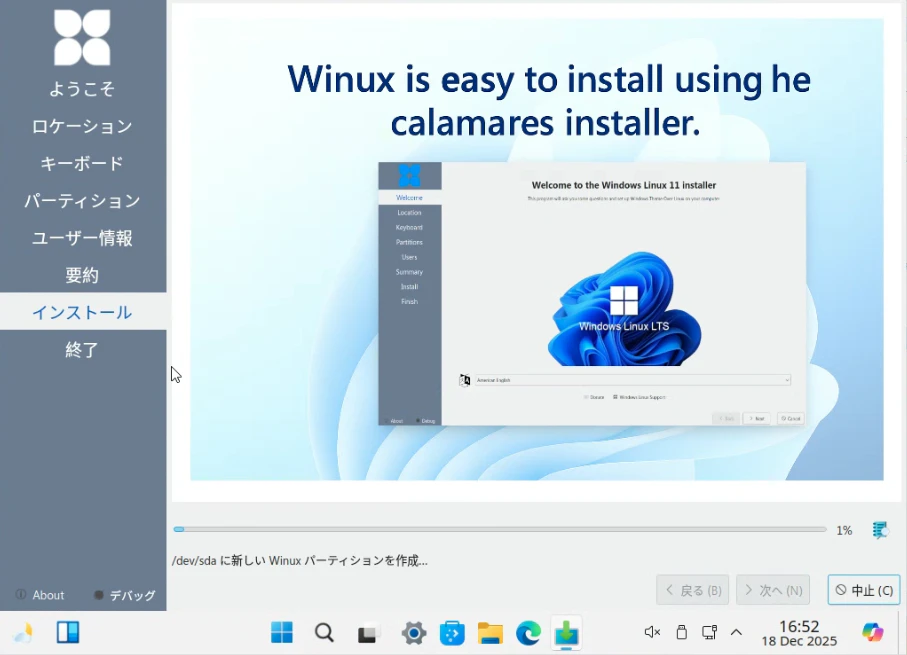The width and height of the screenshot is (907, 655).
Task: Select the 要約 step
Action: [82, 275]
